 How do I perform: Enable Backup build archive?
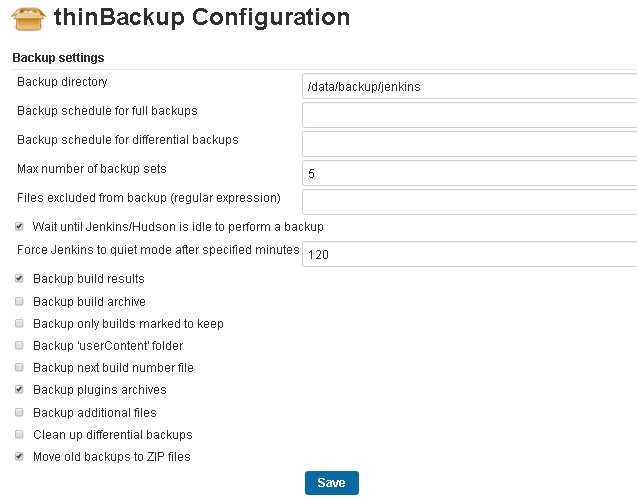19,301
